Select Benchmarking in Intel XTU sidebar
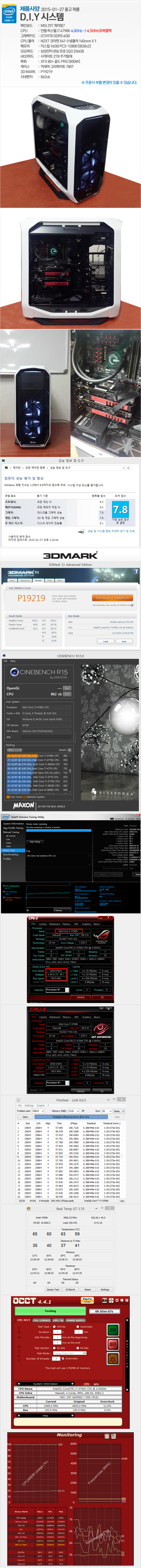The width and height of the screenshot is (141, 1568). (10, 854)
